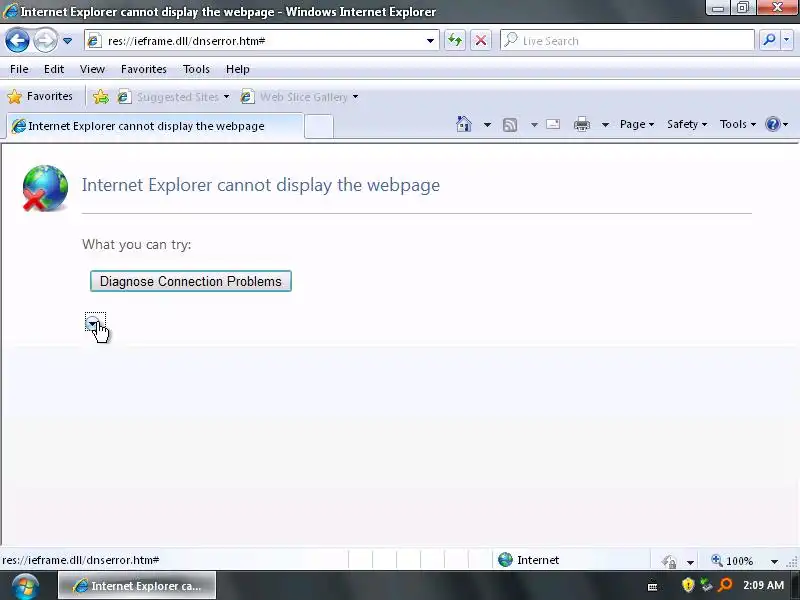This screenshot has height=600, width=800.
Task: Click the Refresh page icon
Action: coord(455,40)
